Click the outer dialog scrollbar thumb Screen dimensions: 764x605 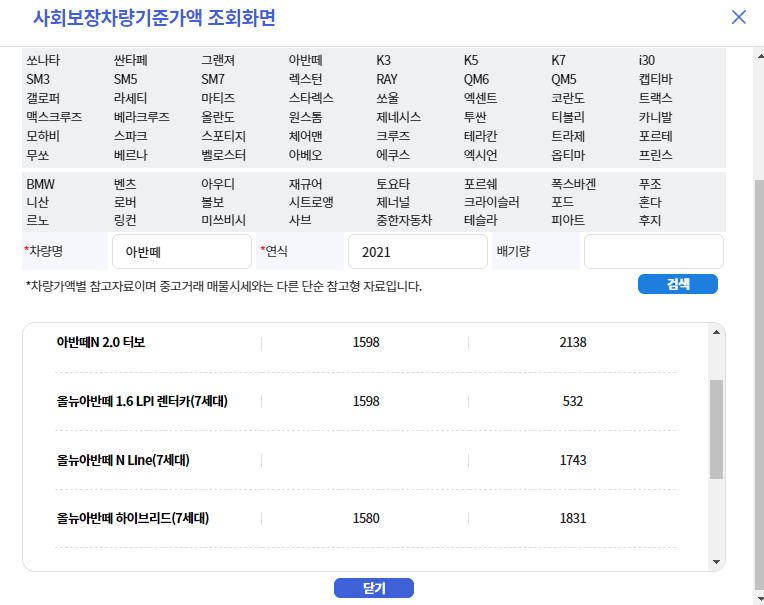click(x=759, y=385)
